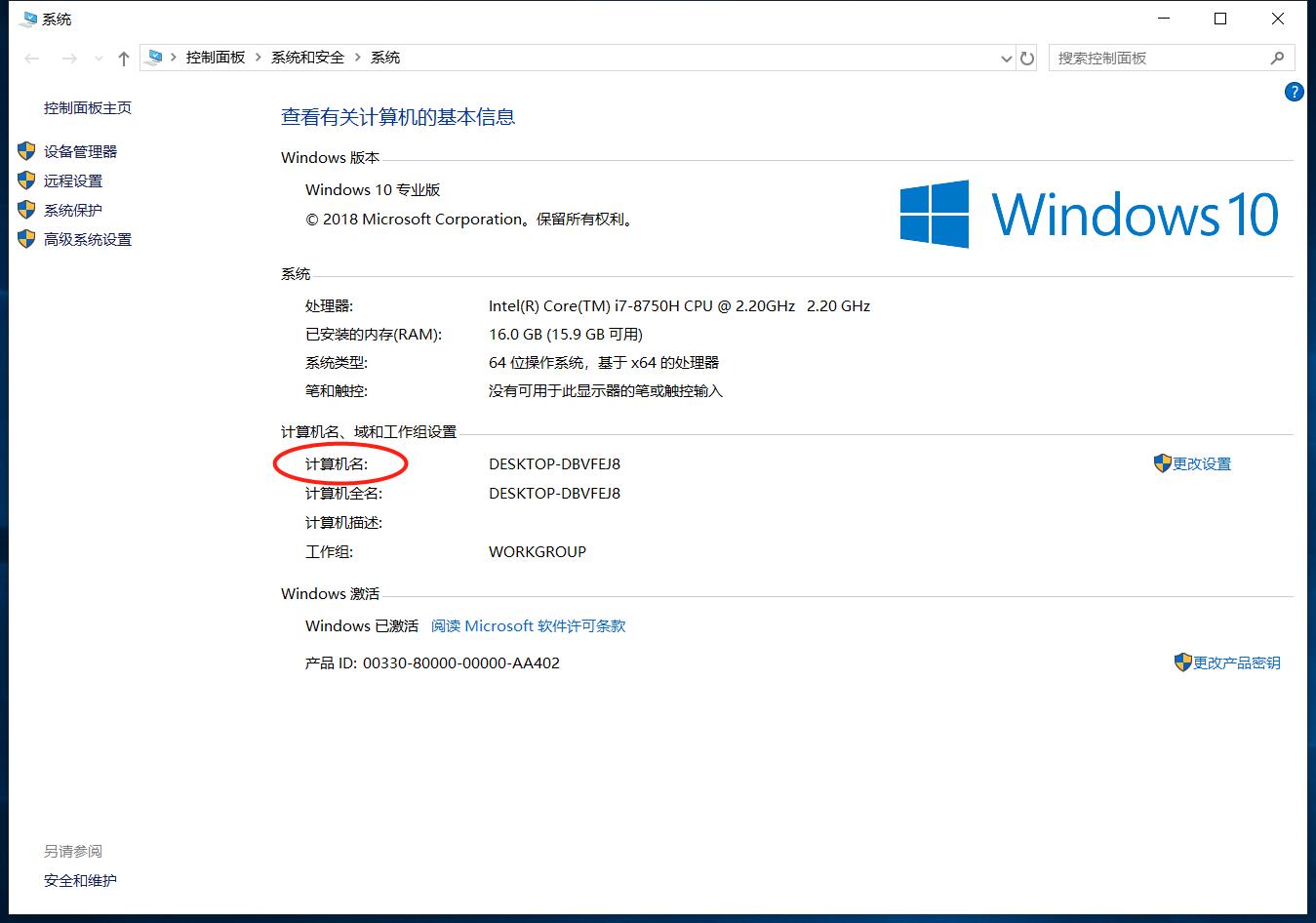Open help with blue question mark icon
The image size is (1316, 923).
(x=1295, y=93)
